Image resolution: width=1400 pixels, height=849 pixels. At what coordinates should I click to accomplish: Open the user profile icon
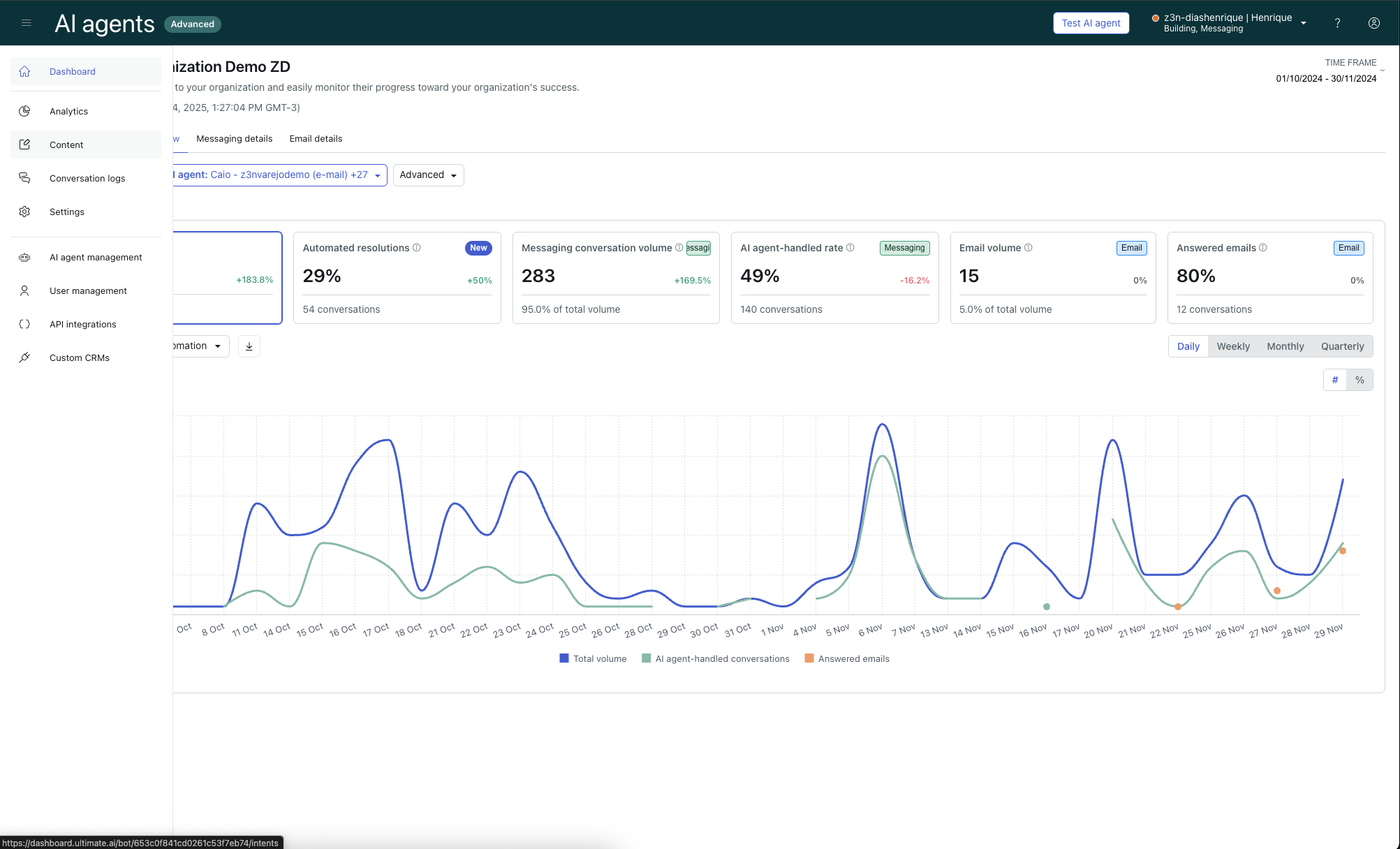(x=1373, y=23)
